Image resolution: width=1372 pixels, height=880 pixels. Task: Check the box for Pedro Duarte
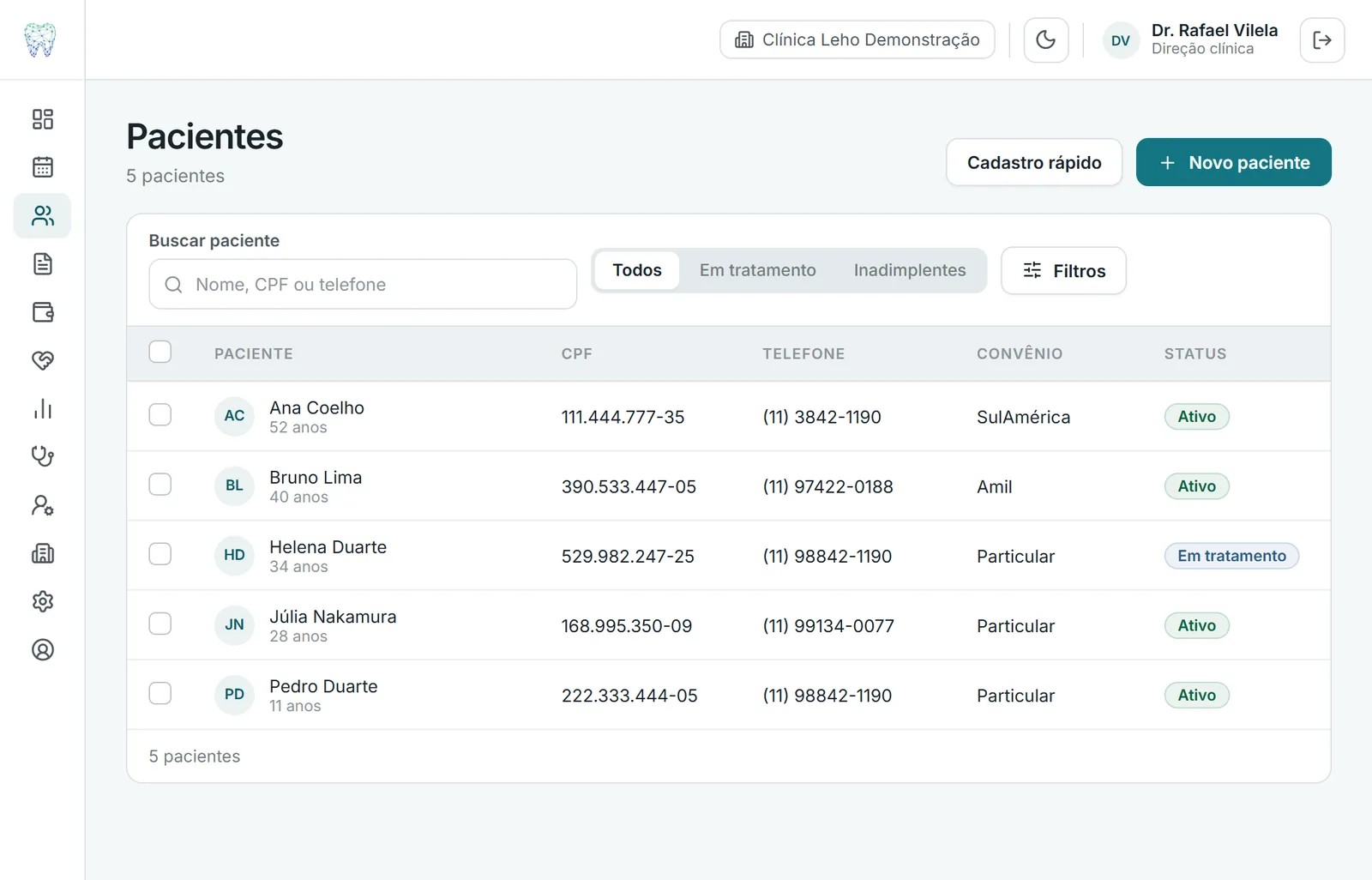click(160, 693)
